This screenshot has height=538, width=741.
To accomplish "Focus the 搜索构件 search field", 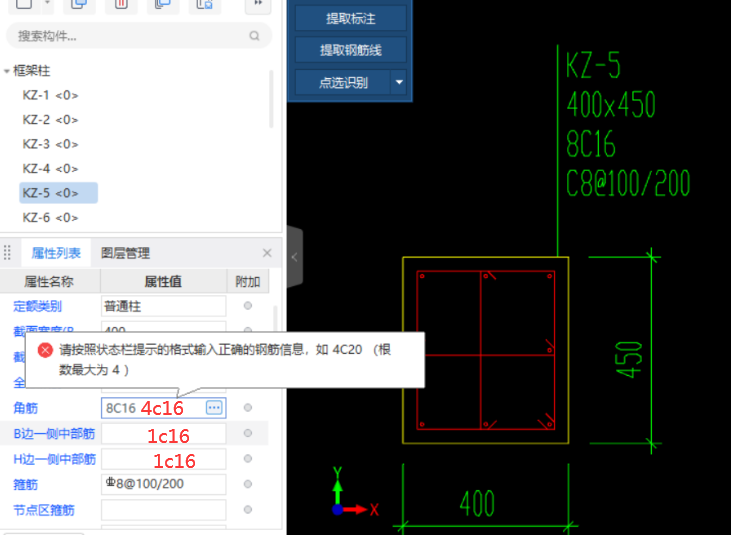I will pyautogui.click(x=139, y=35).
